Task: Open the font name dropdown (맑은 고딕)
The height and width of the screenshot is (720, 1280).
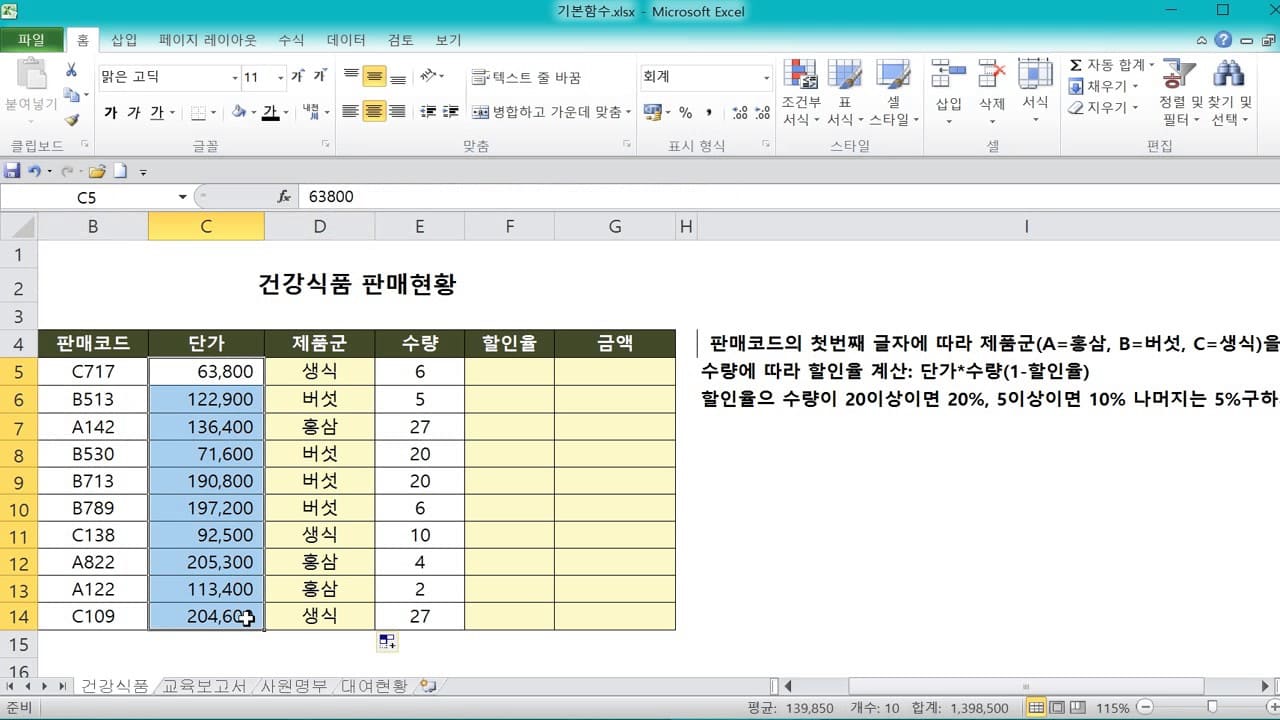Action: [235, 77]
